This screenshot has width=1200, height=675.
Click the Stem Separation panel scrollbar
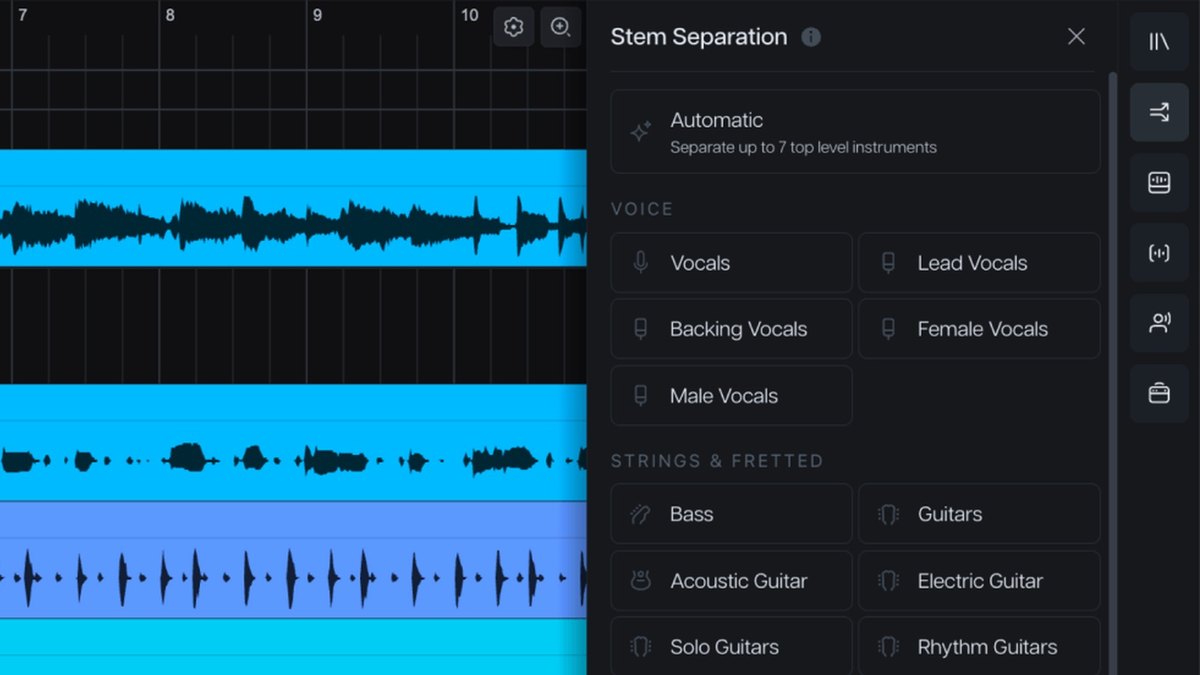click(1113, 373)
